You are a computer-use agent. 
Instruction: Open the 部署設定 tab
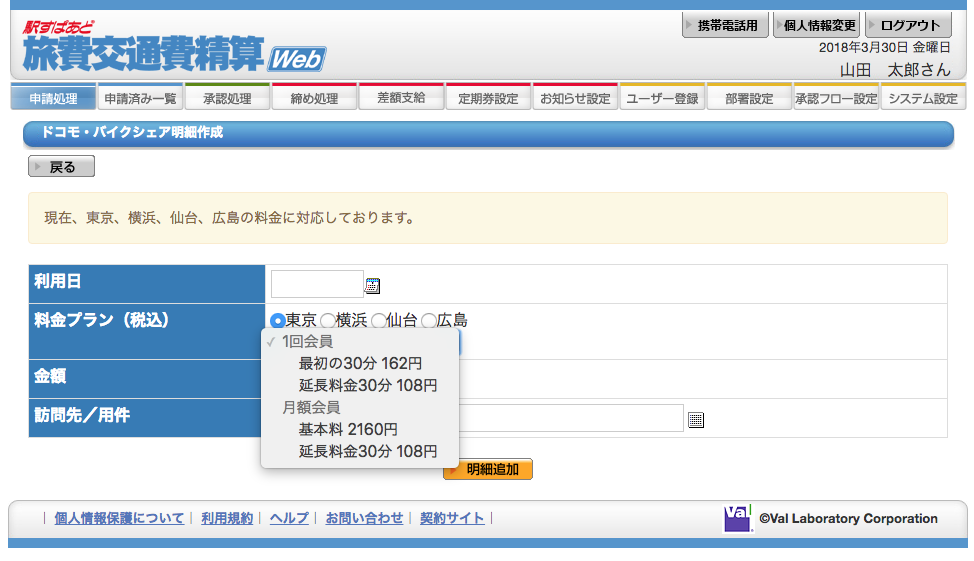[749, 98]
